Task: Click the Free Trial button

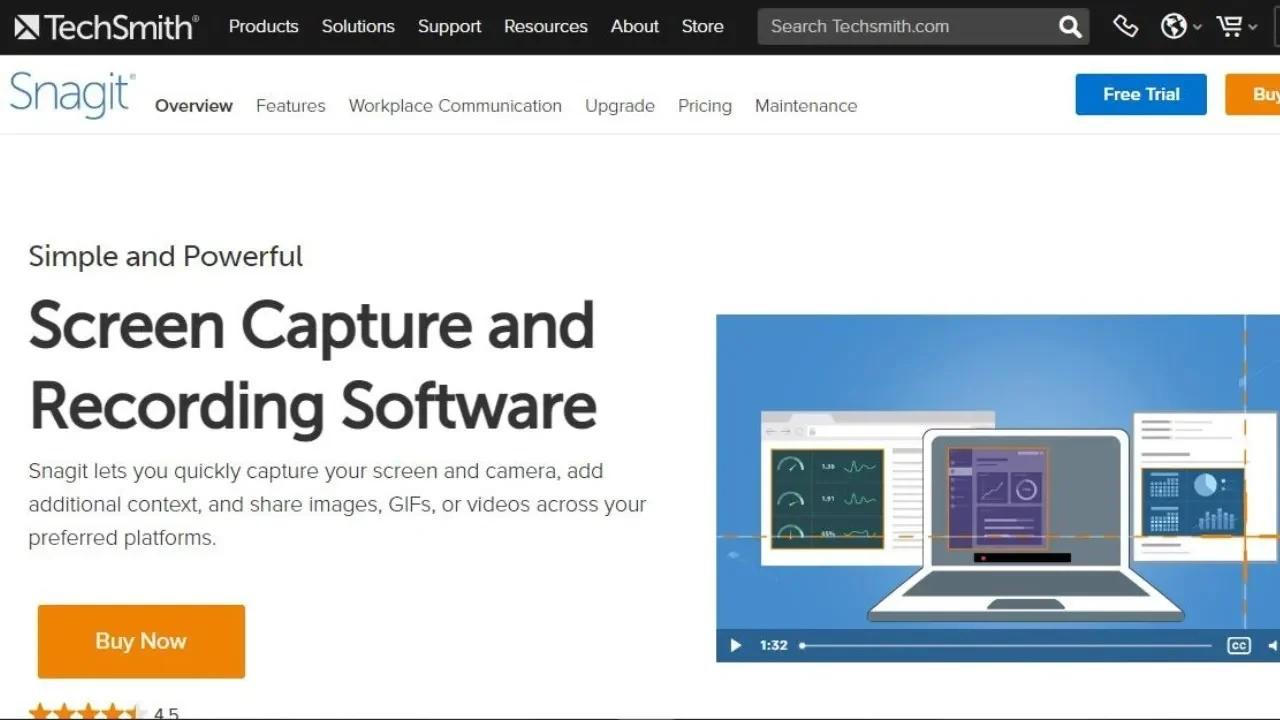Action: (x=1140, y=94)
